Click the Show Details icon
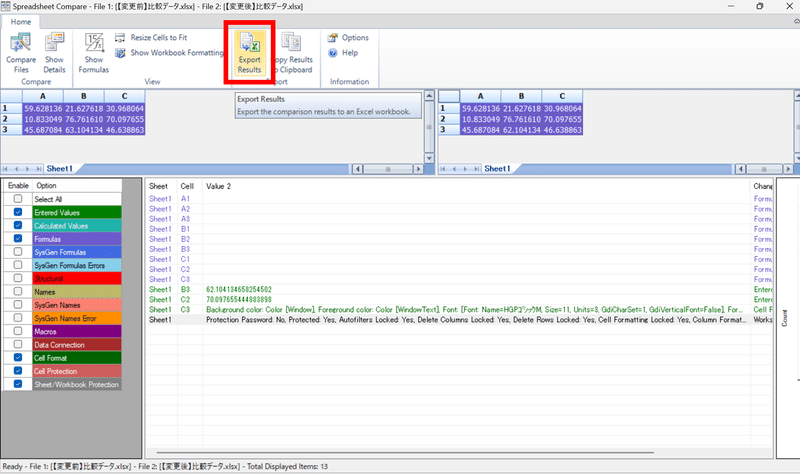The image size is (800, 474). click(54, 53)
